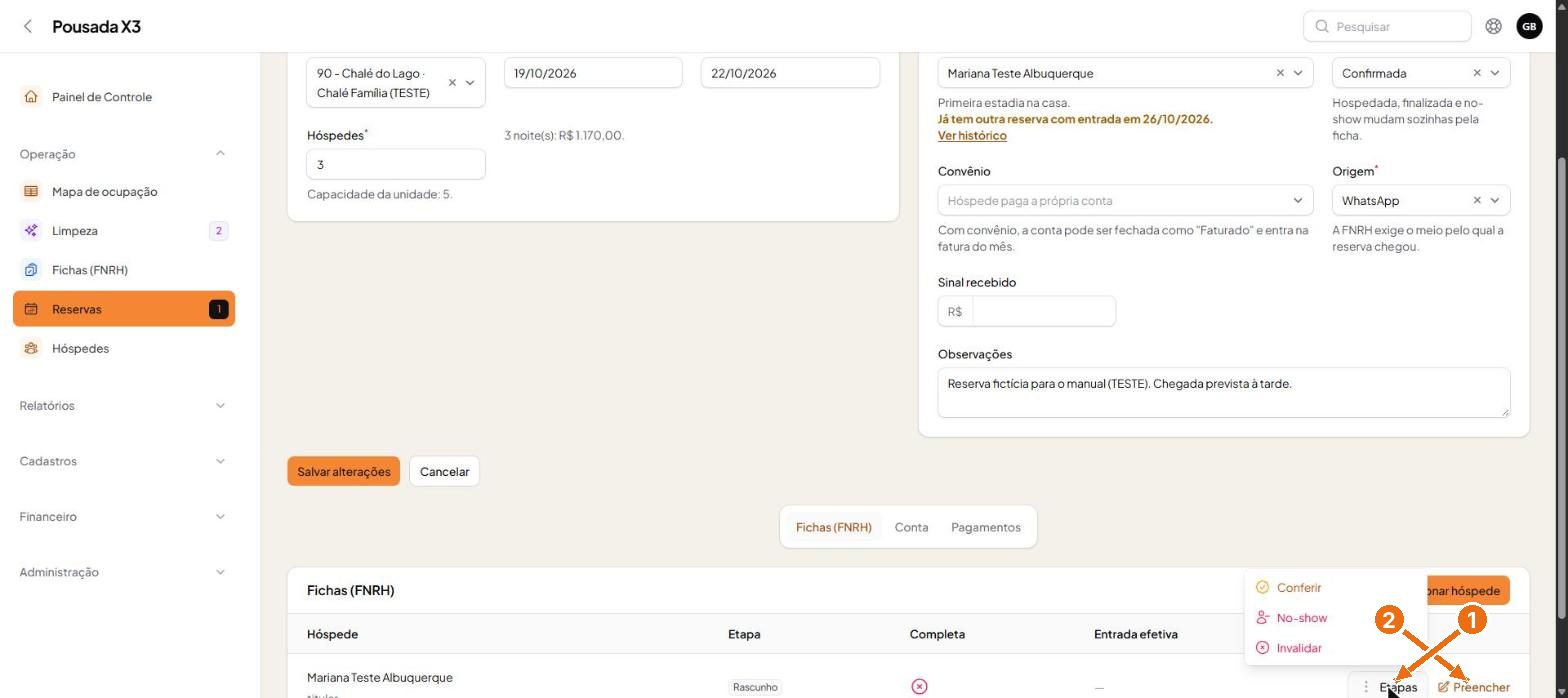This screenshot has height=698, width=1568.
Task: Go back using the arrow beside Pousada X3
Action: [28, 26]
